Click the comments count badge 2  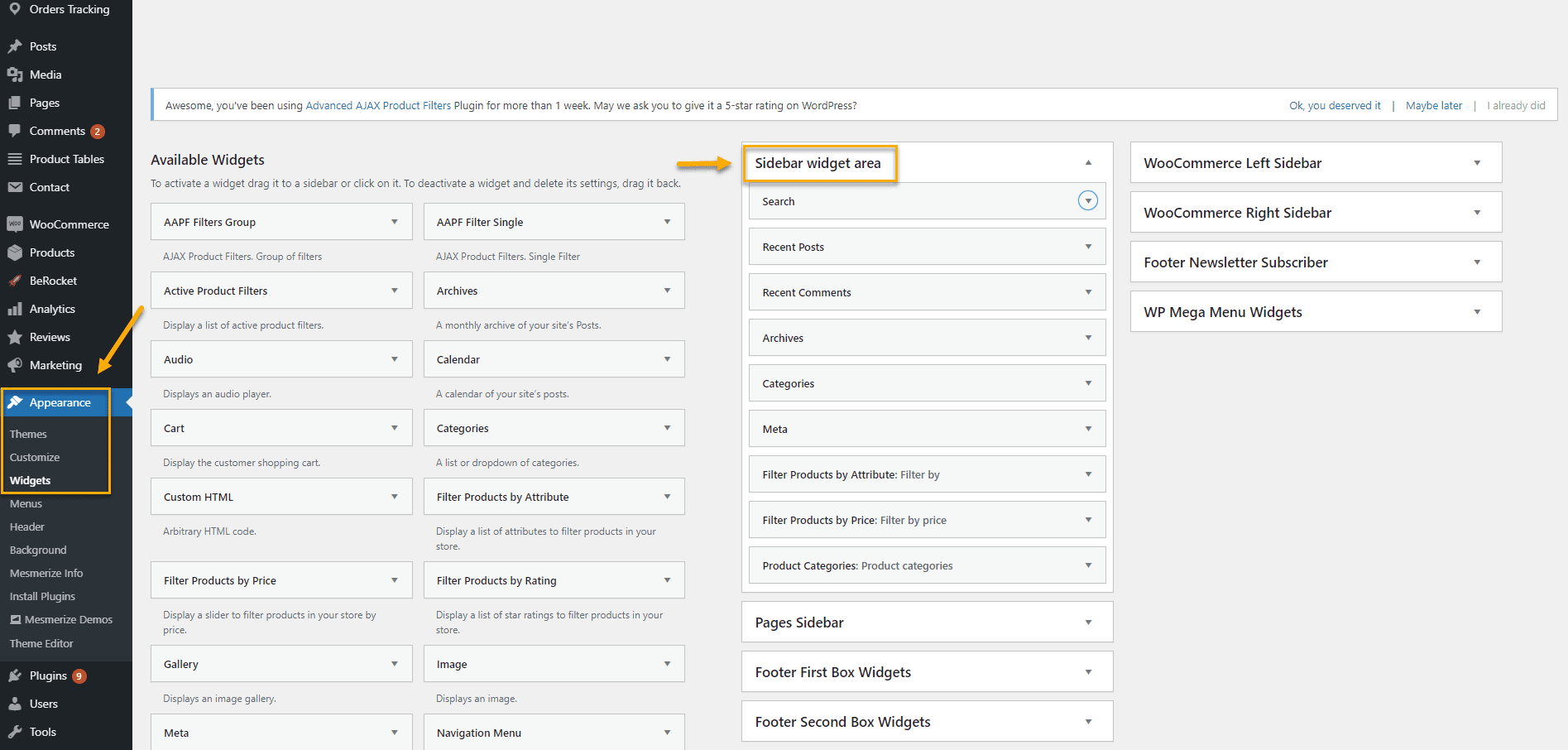coord(98,131)
